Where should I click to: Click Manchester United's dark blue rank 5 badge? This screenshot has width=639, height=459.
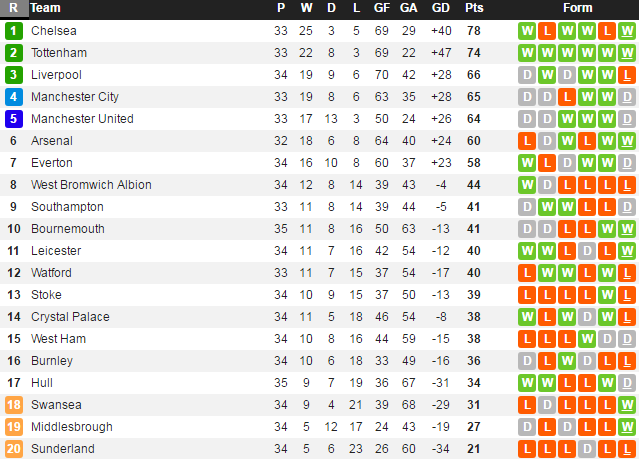click(14, 118)
